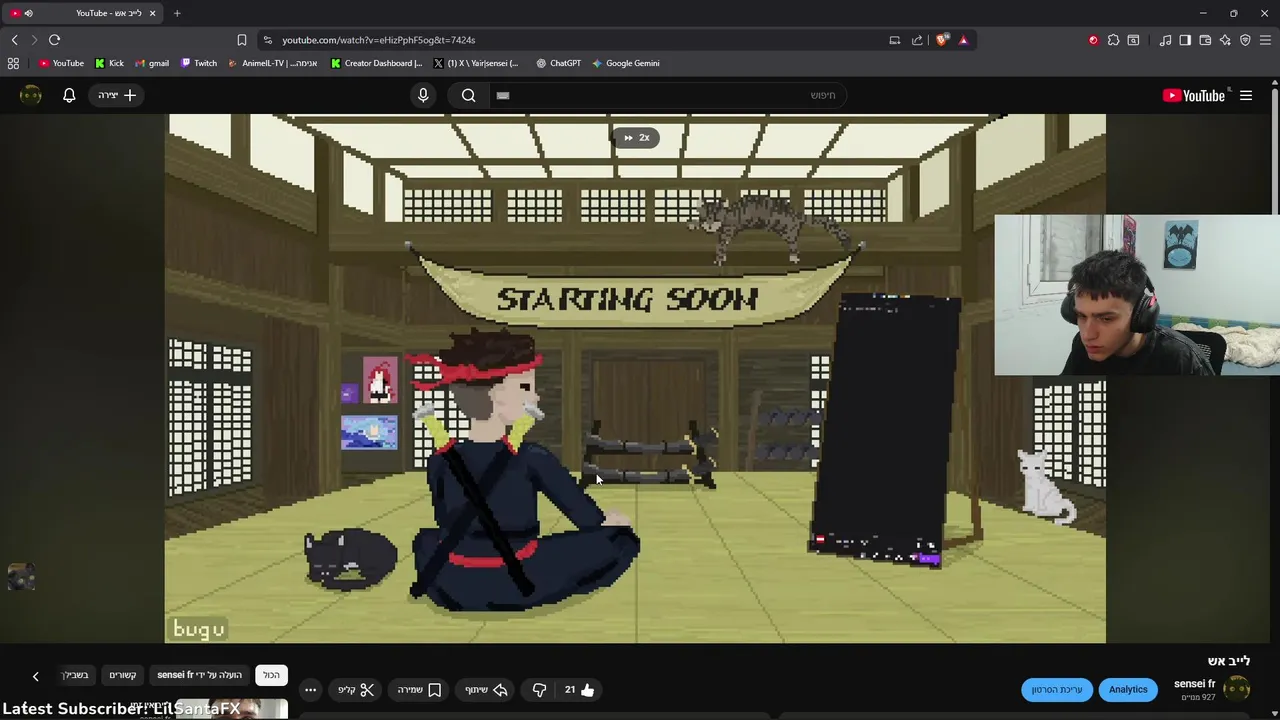The width and height of the screenshot is (1280, 720).
Task: Click the 'קליפ' clip button
Action: click(356, 690)
